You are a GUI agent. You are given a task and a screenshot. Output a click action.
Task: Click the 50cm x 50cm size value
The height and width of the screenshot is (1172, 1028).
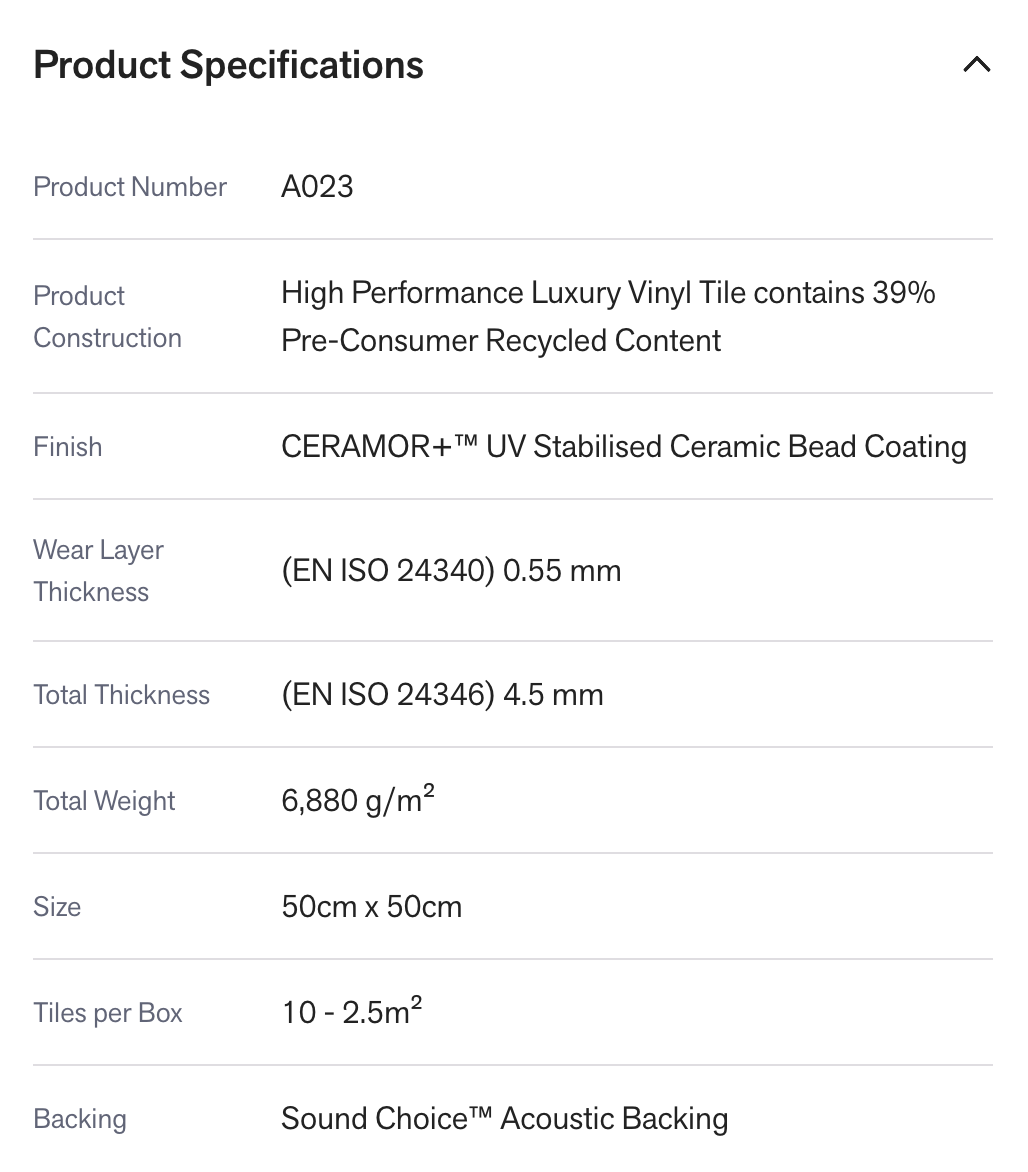371,907
